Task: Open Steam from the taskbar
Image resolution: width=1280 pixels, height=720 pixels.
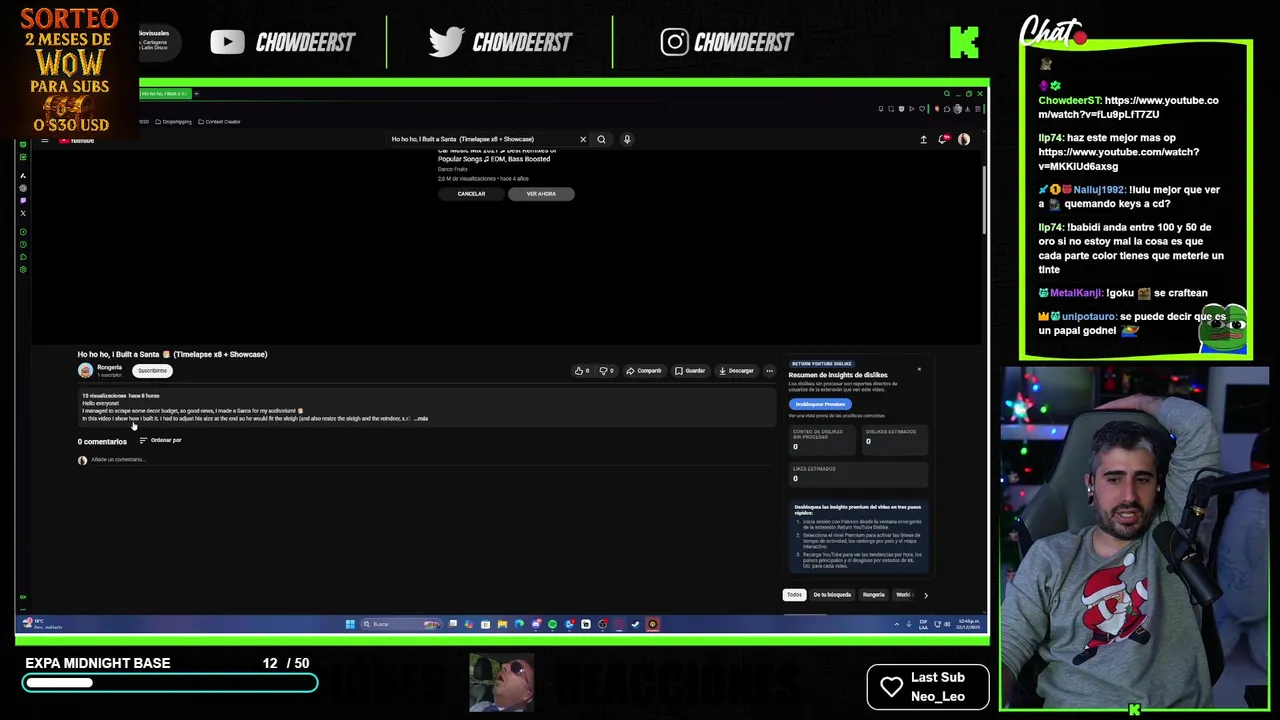Action: click(635, 624)
